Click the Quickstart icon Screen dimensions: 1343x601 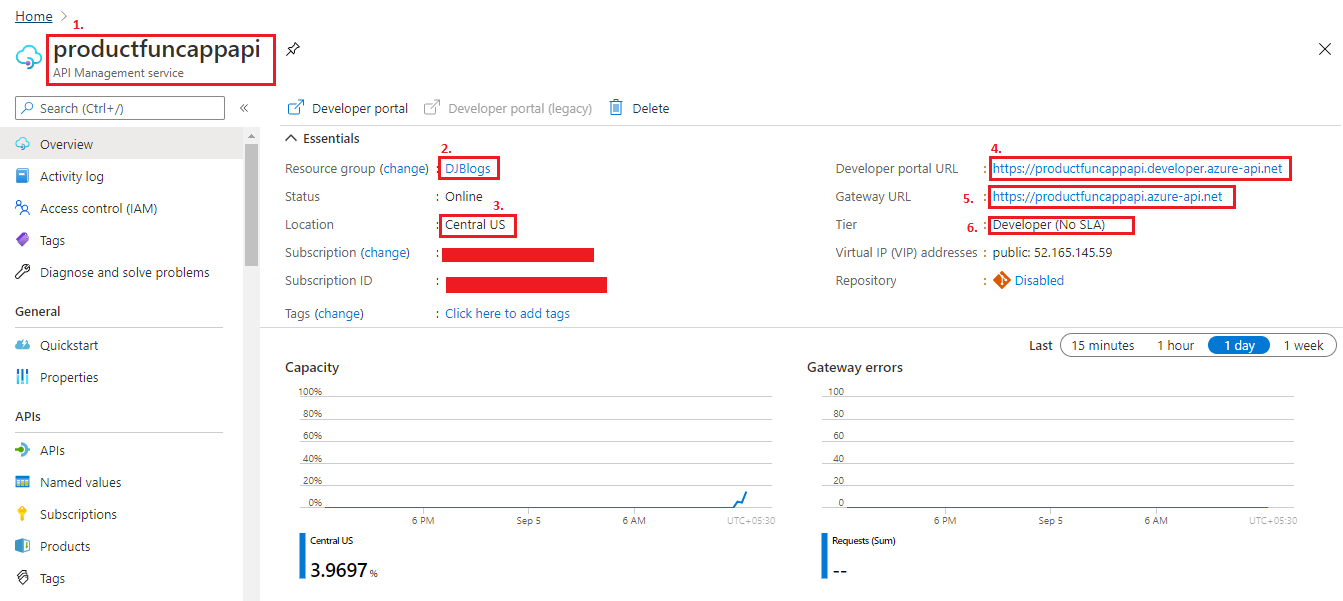click(23, 345)
